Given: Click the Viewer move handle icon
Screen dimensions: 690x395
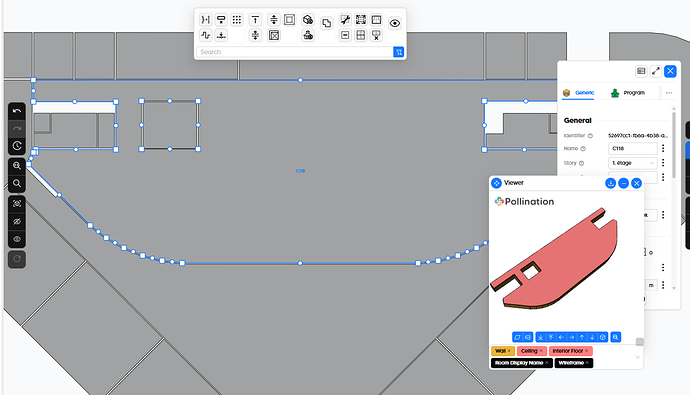Looking at the screenshot, I should tap(496, 183).
